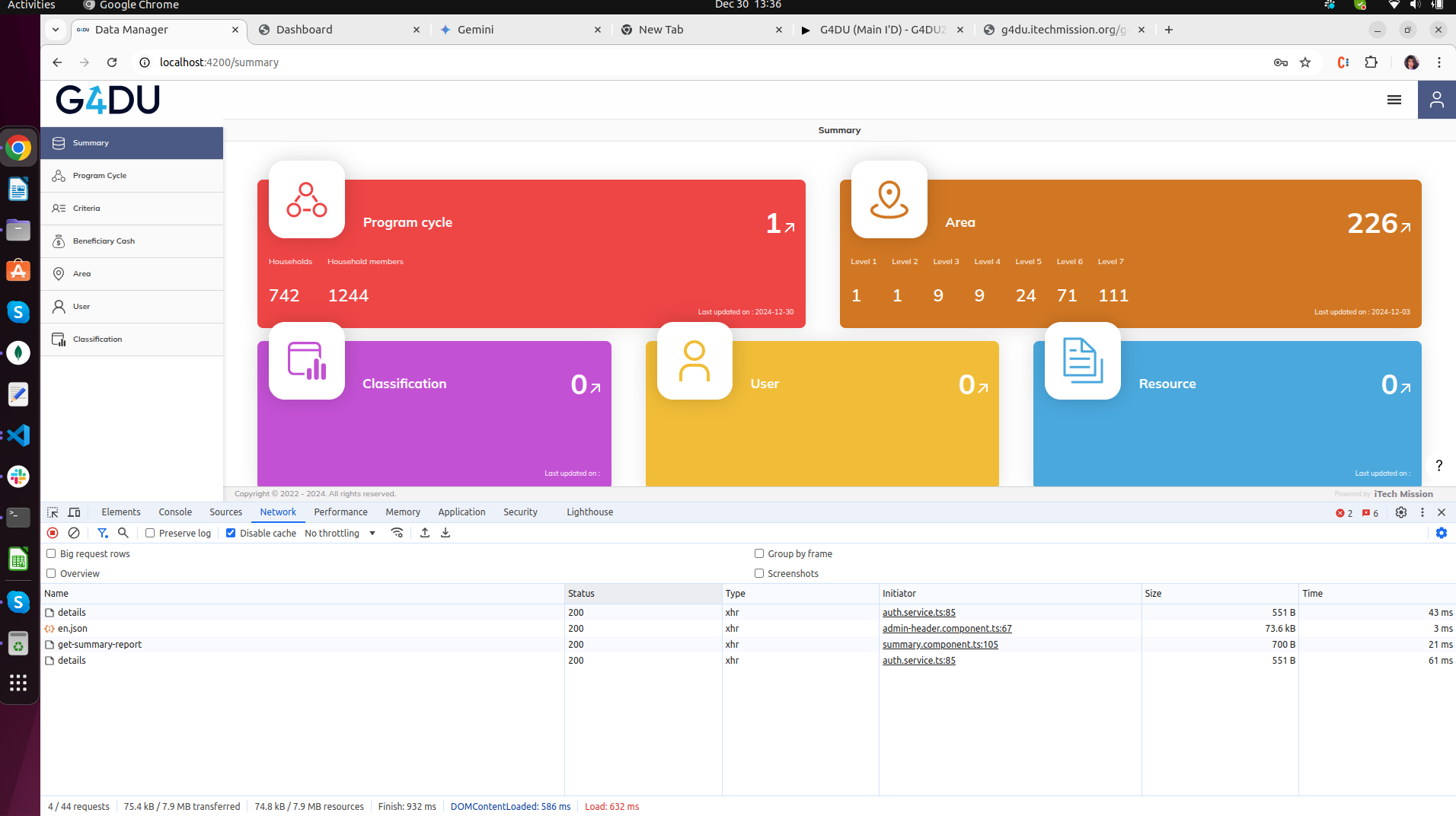The width and height of the screenshot is (1456, 816).
Task: Open the Chrome three-dot menu
Action: [1438, 62]
